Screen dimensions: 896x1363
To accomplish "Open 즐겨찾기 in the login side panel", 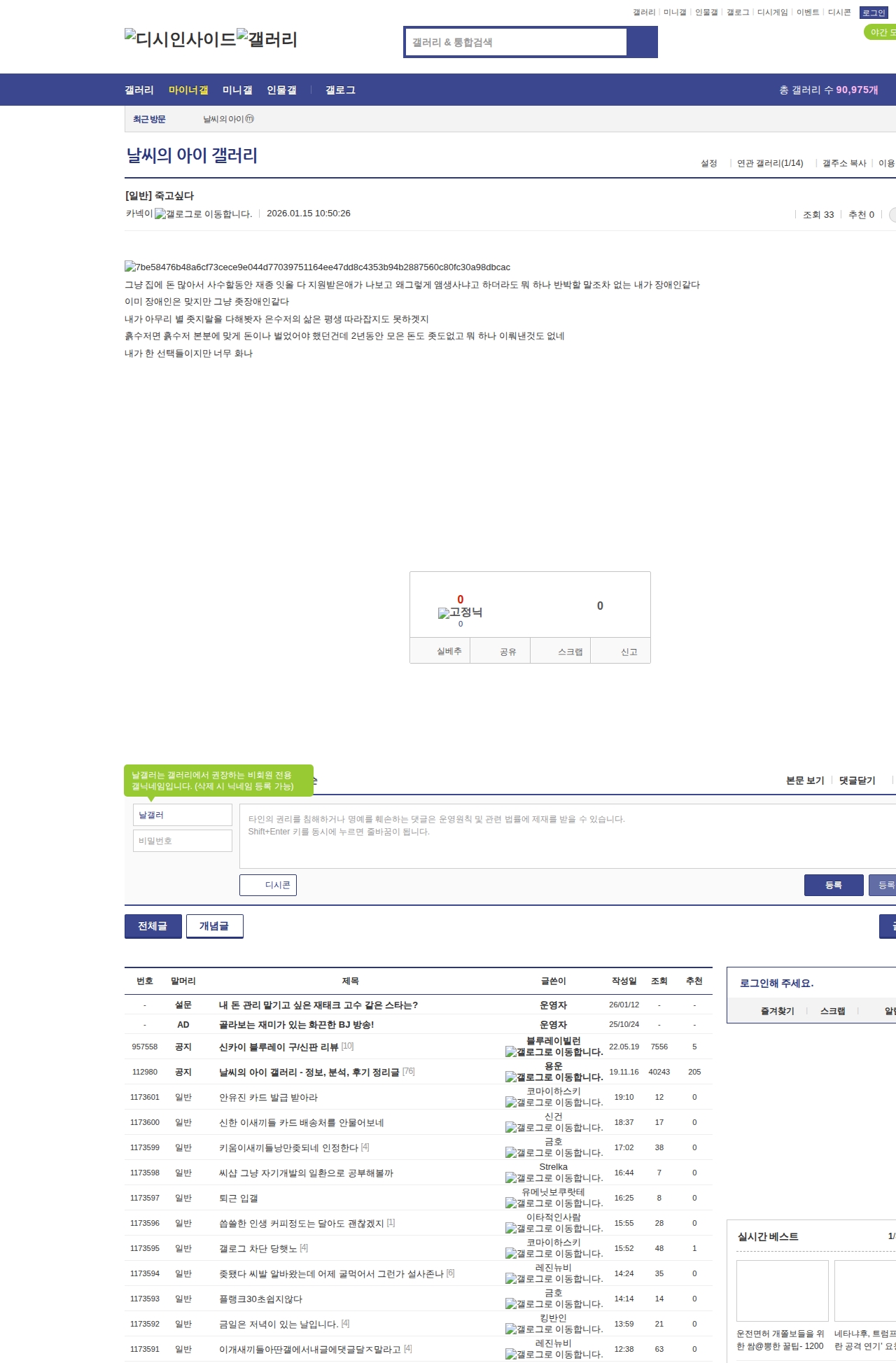I will (777, 1011).
